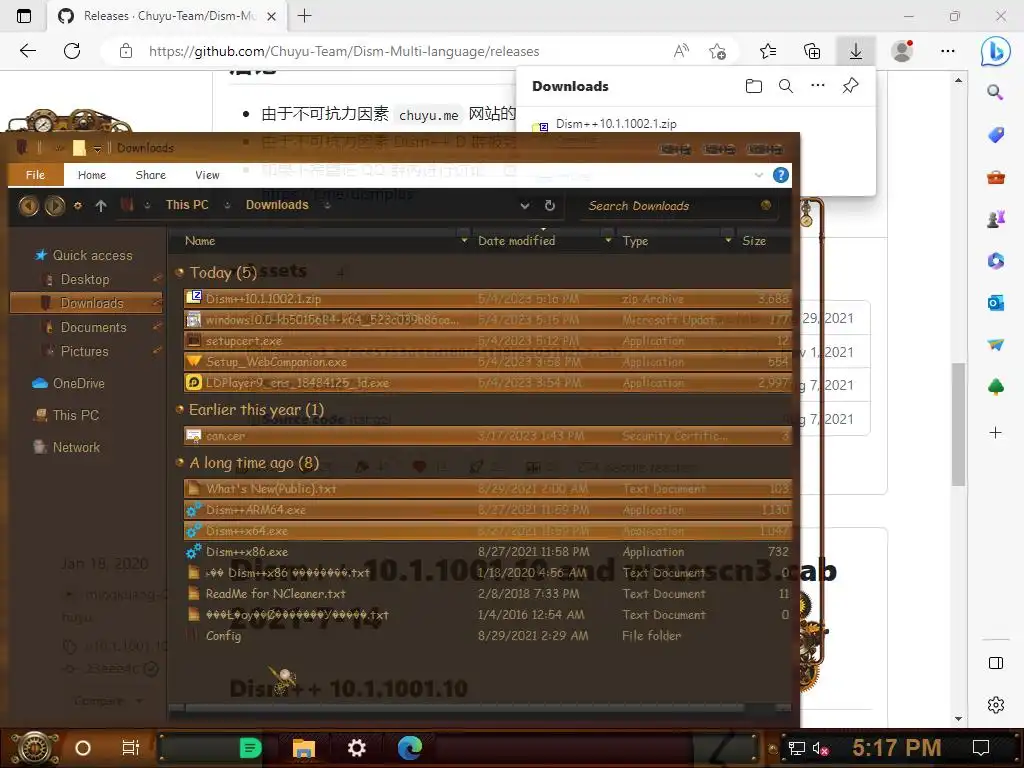The width and height of the screenshot is (1024, 768).
Task: Open Edge sidebar shopping tag icon
Action: point(995,135)
